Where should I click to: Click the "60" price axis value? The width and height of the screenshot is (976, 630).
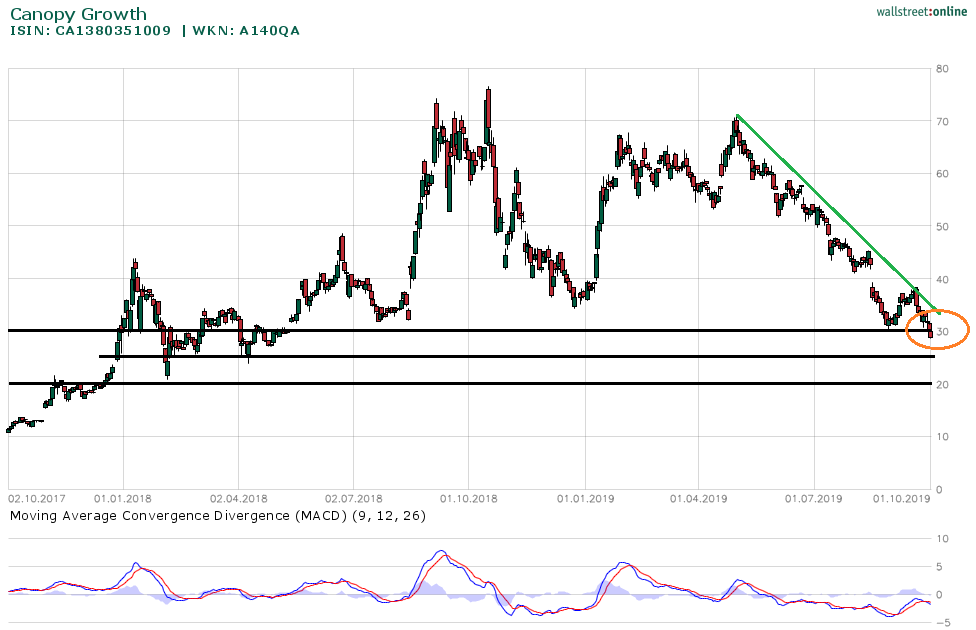942,174
